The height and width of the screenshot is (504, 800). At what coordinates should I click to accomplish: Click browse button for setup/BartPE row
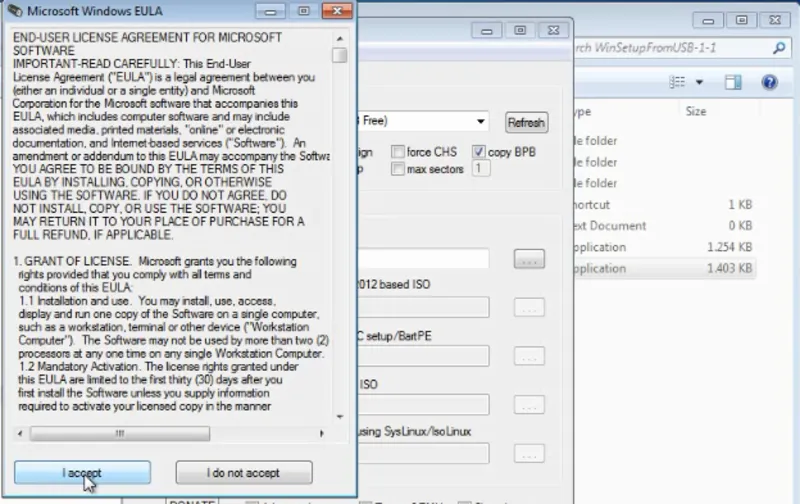(x=529, y=356)
